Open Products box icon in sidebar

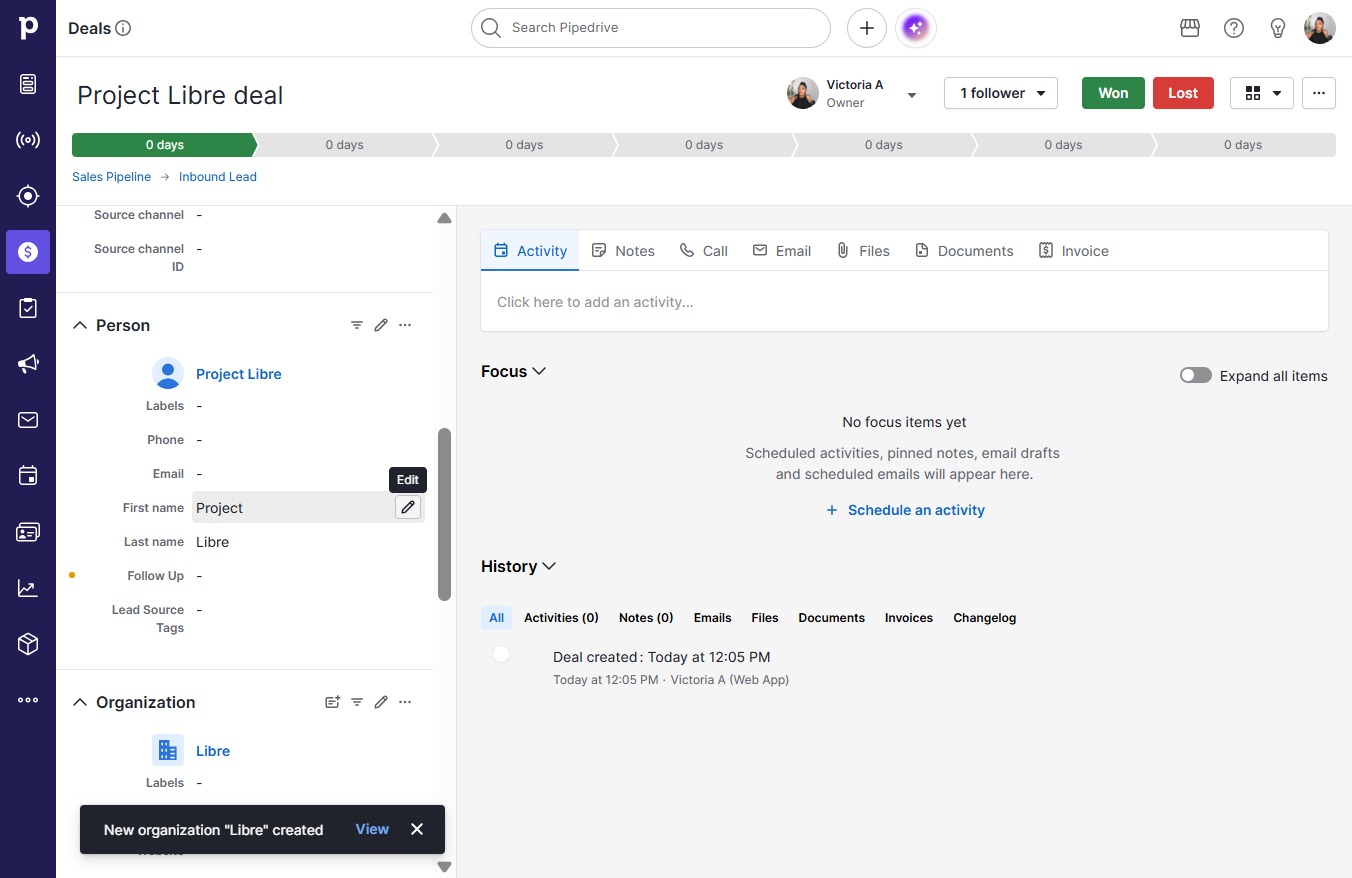[28, 644]
